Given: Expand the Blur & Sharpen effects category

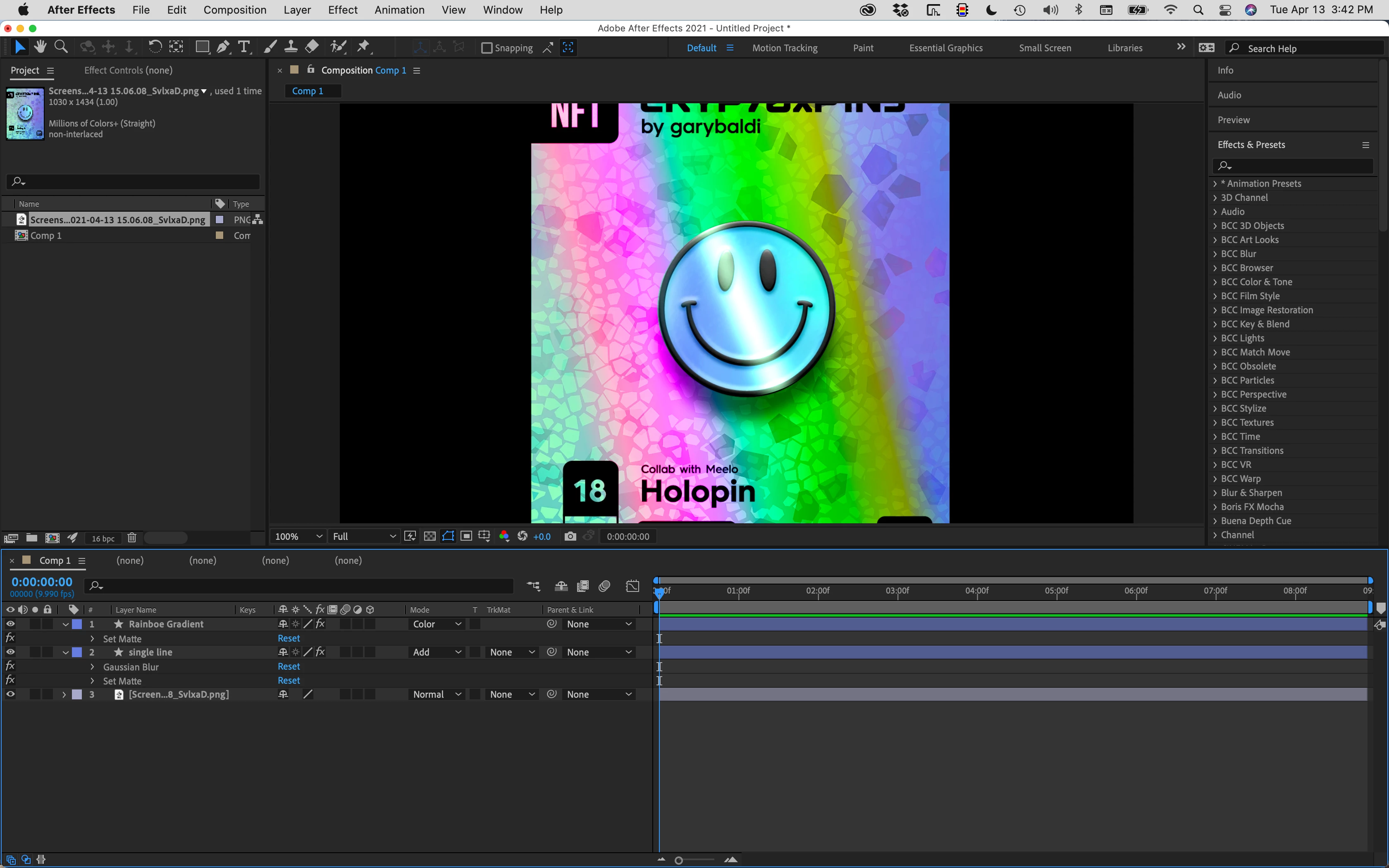Looking at the screenshot, I should (x=1215, y=493).
